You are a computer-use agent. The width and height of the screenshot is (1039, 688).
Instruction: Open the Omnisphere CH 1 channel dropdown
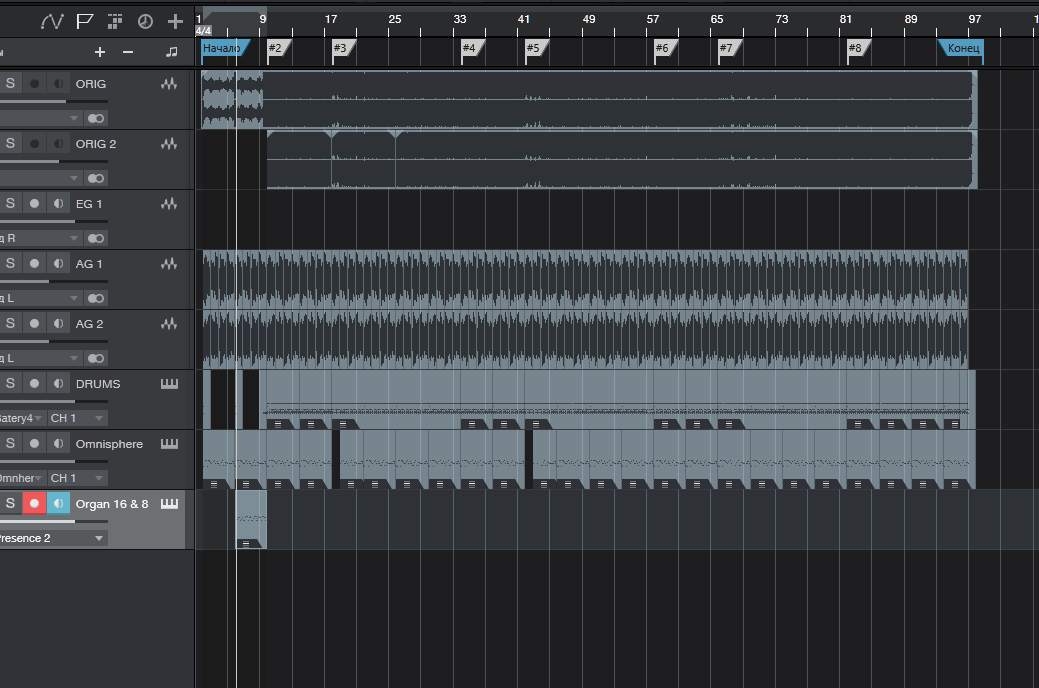tap(77, 478)
